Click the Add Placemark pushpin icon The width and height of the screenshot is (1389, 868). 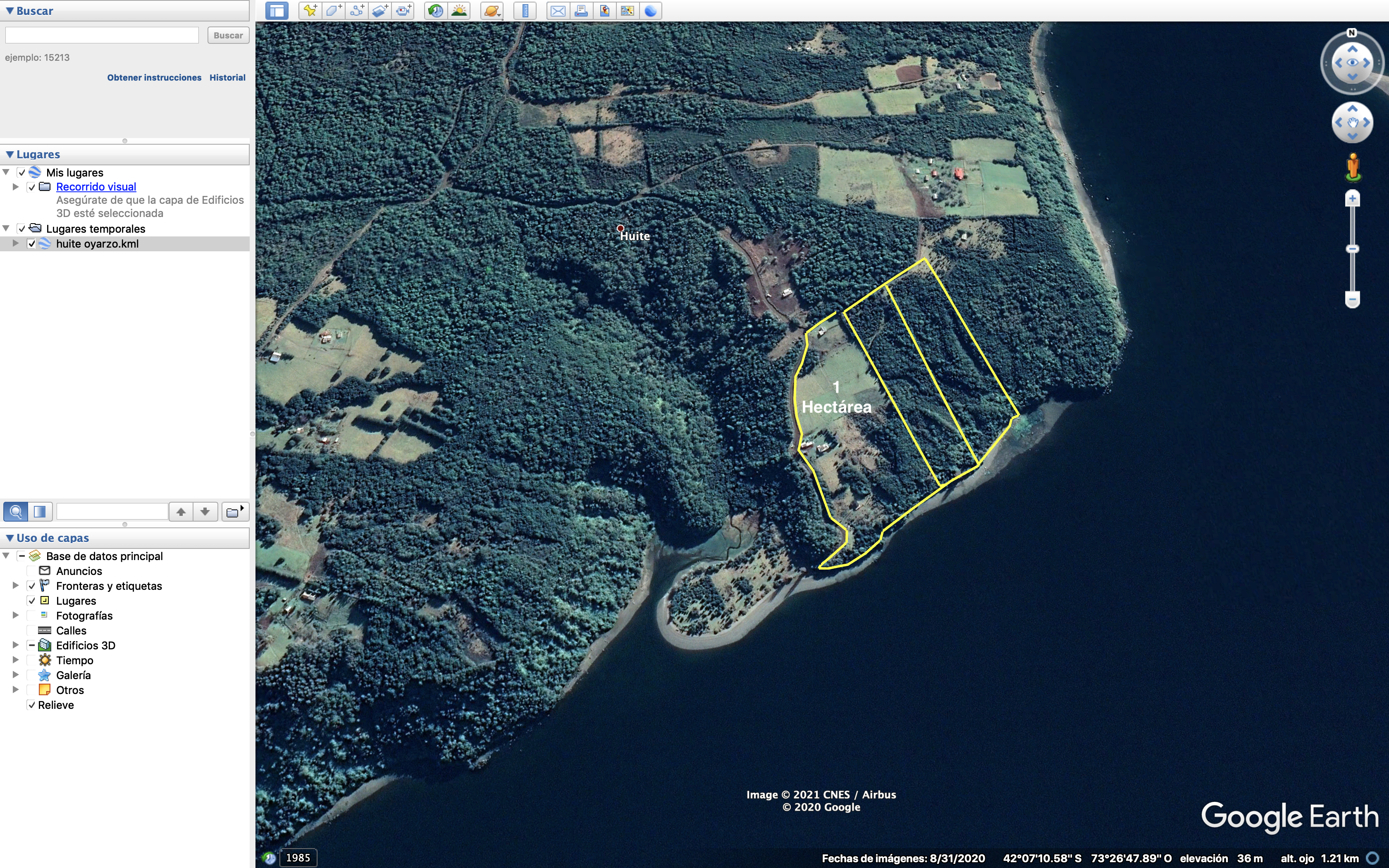[x=310, y=10]
